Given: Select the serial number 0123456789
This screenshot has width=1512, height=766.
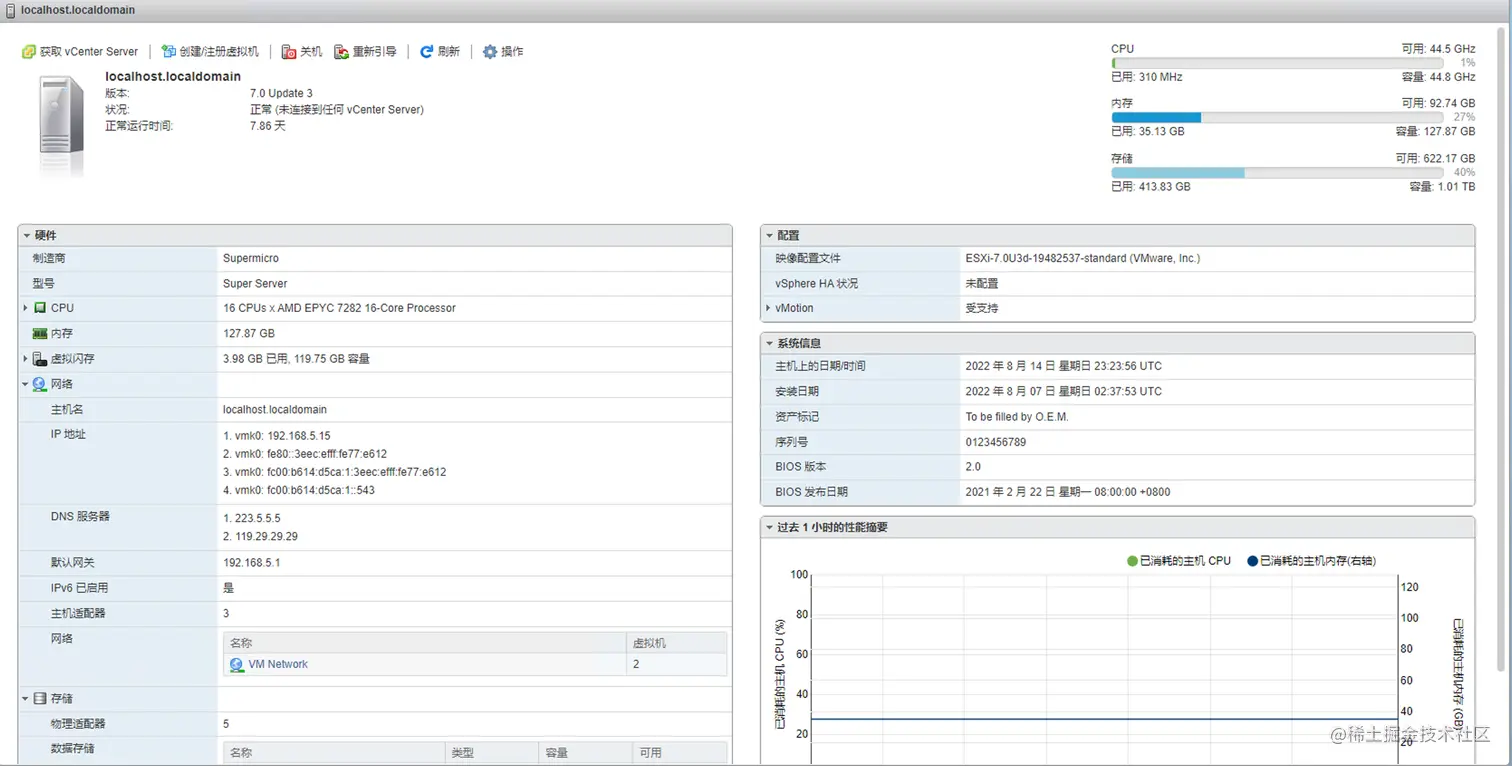Looking at the screenshot, I should (x=996, y=442).
